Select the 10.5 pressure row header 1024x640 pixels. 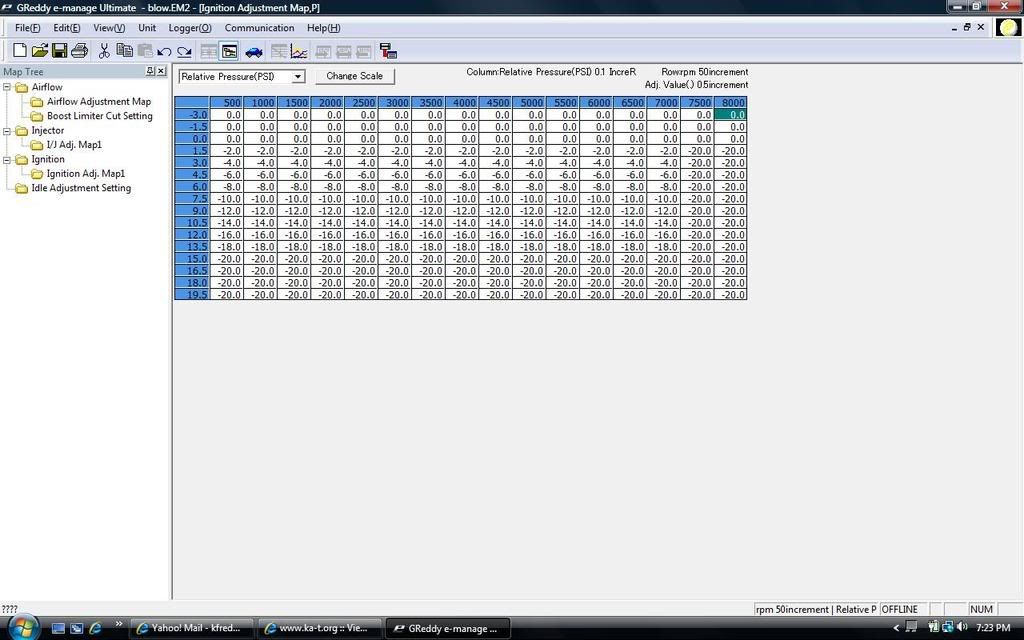[192, 223]
